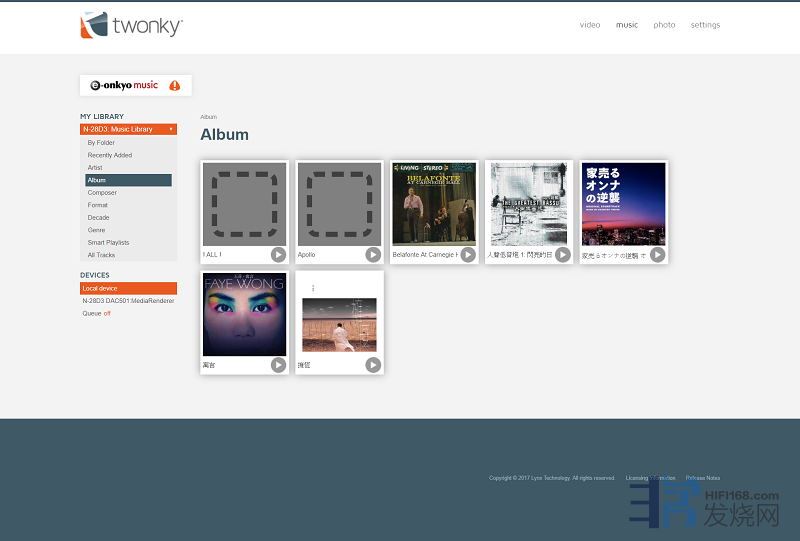
Task: Click the Twonky logo
Action: (x=131, y=25)
